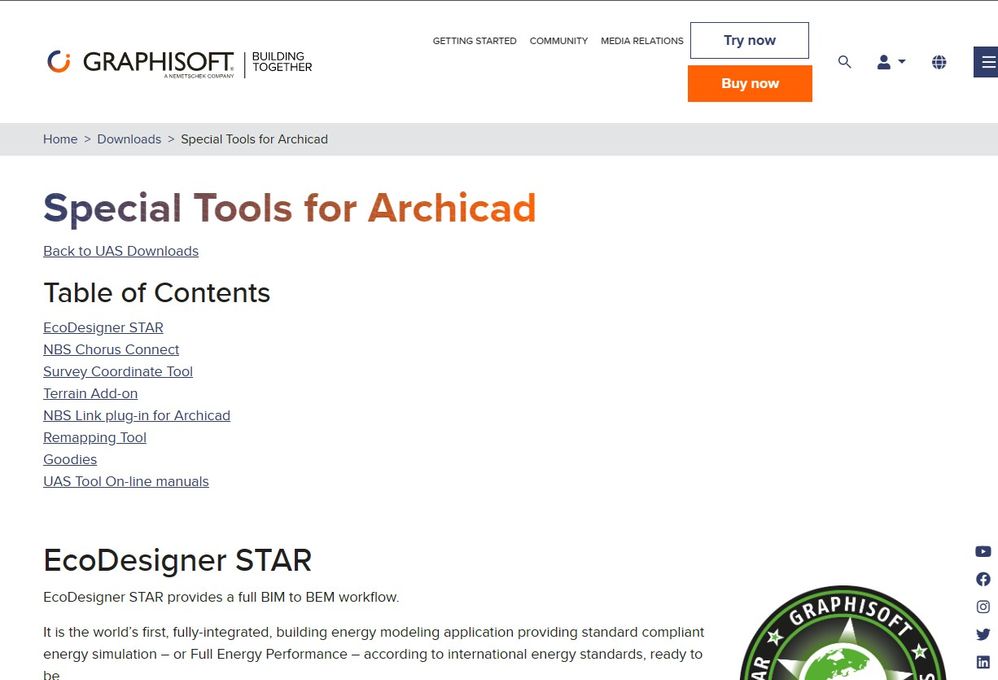Open the Instagram social icon
The height and width of the screenshot is (680, 998).
(x=983, y=607)
